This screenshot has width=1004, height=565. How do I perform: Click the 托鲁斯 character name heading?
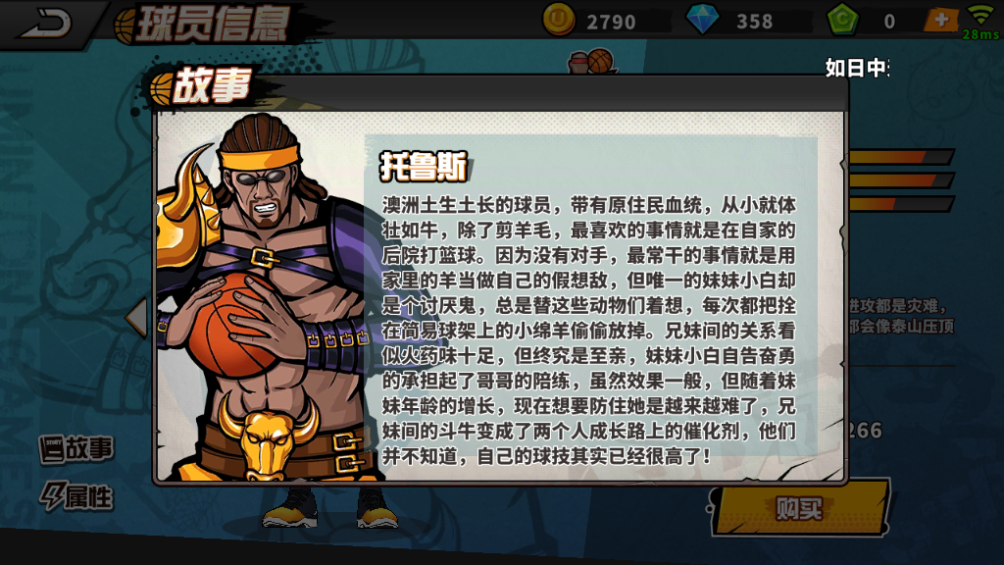pyautogui.click(x=423, y=167)
